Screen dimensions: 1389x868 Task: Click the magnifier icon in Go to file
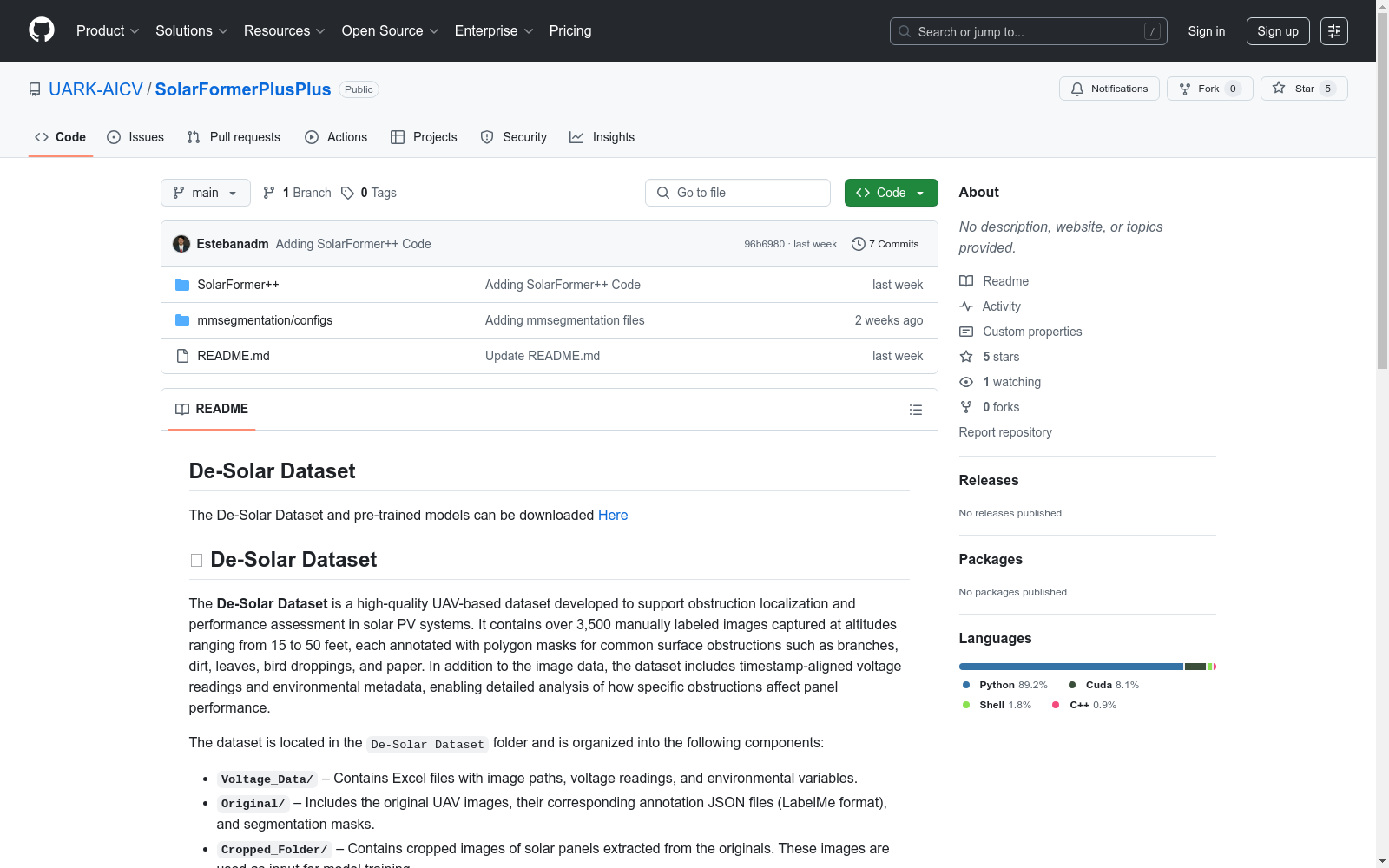click(x=663, y=193)
